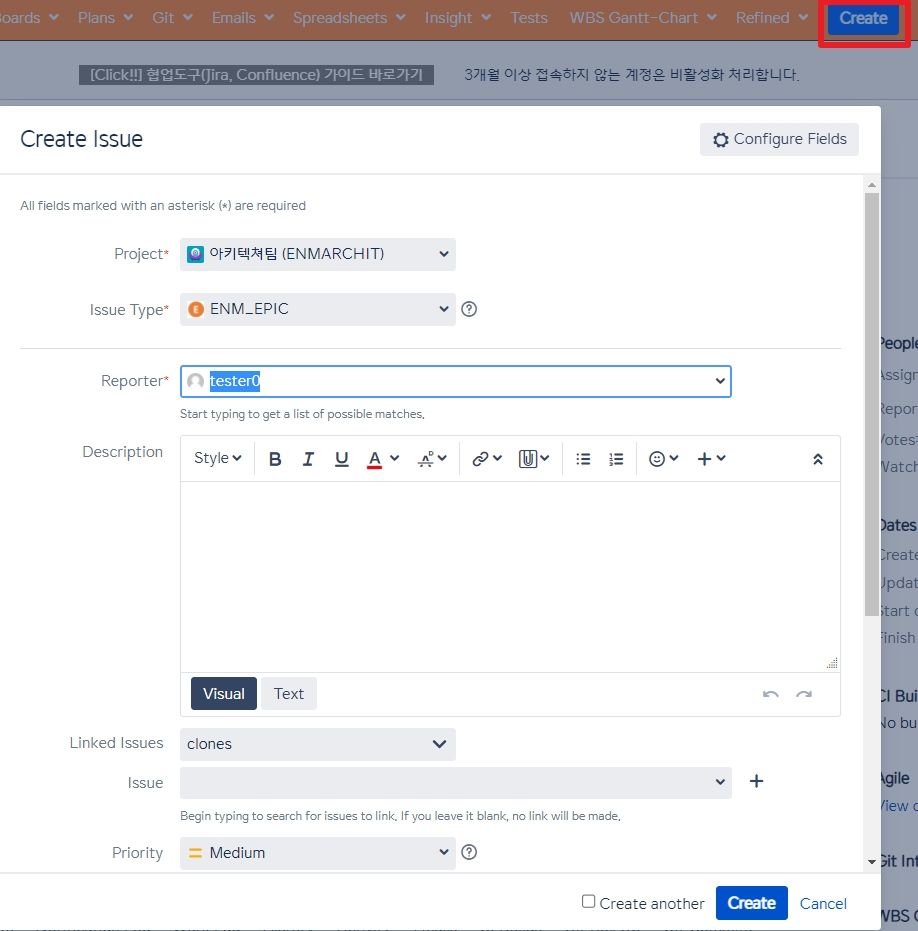918x931 pixels.
Task: Click the Configure Fields gear button
Action: point(779,140)
